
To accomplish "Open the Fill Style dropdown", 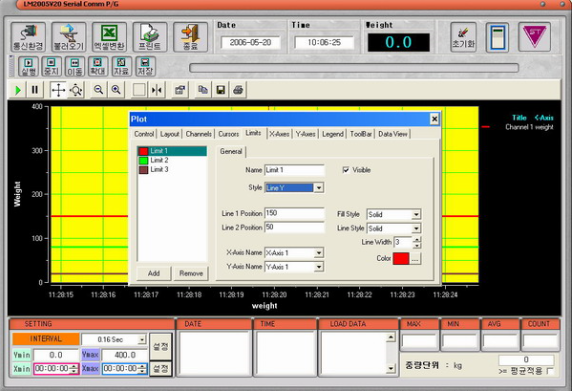I will (x=416, y=214).
